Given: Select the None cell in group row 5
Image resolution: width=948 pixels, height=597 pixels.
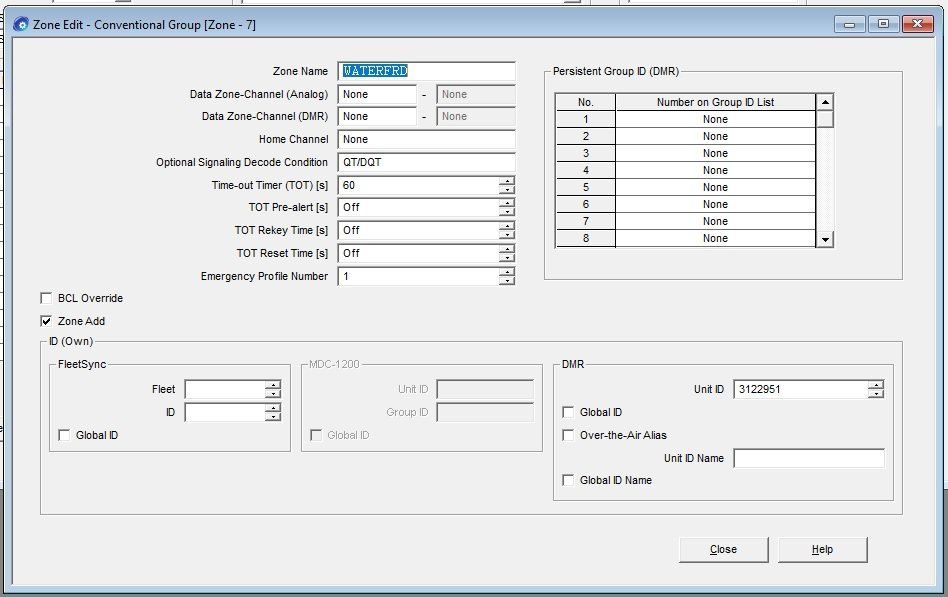Looking at the screenshot, I should 715,188.
